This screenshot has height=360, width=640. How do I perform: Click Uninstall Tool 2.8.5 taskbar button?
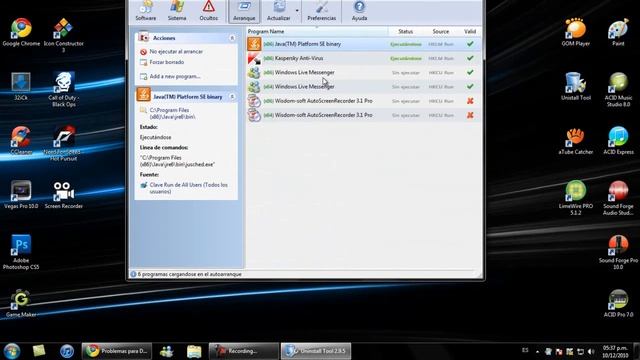point(316,351)
